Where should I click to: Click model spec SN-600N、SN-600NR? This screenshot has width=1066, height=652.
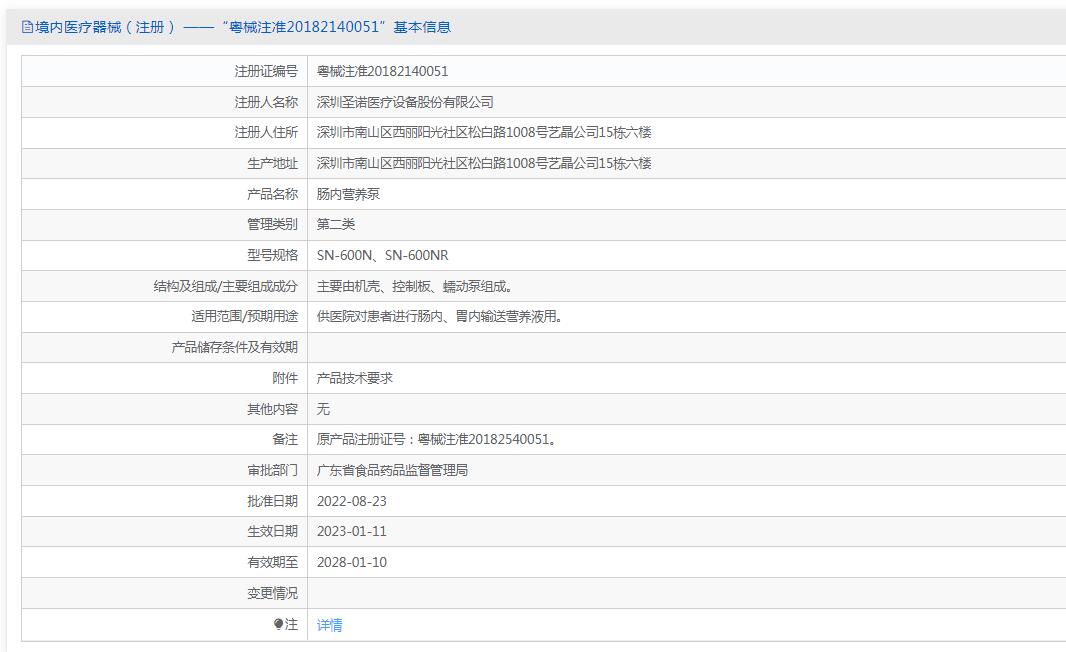pos(383,256)
